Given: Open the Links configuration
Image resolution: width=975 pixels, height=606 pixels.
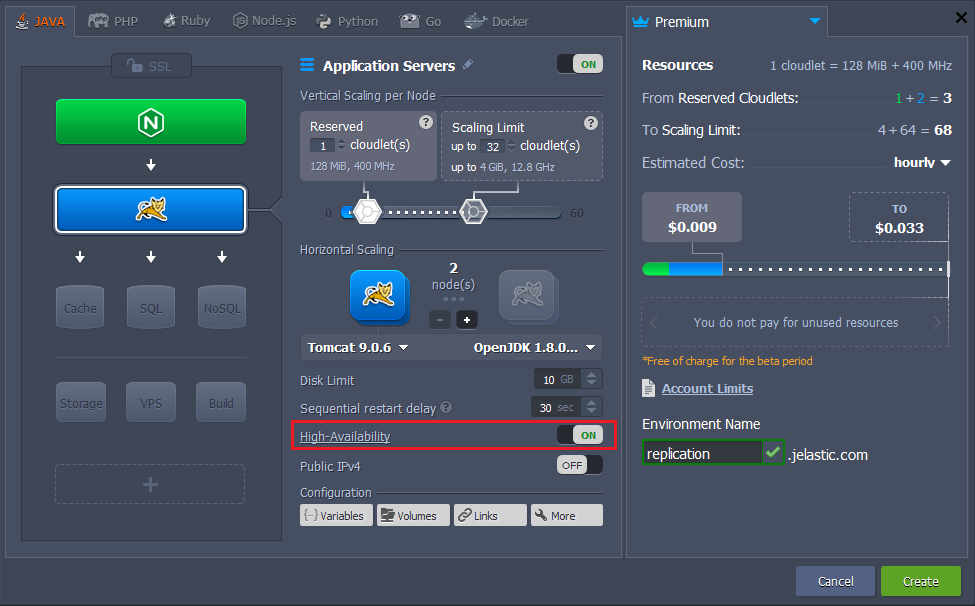Looking at the screenshot, I should click(491, 515).
